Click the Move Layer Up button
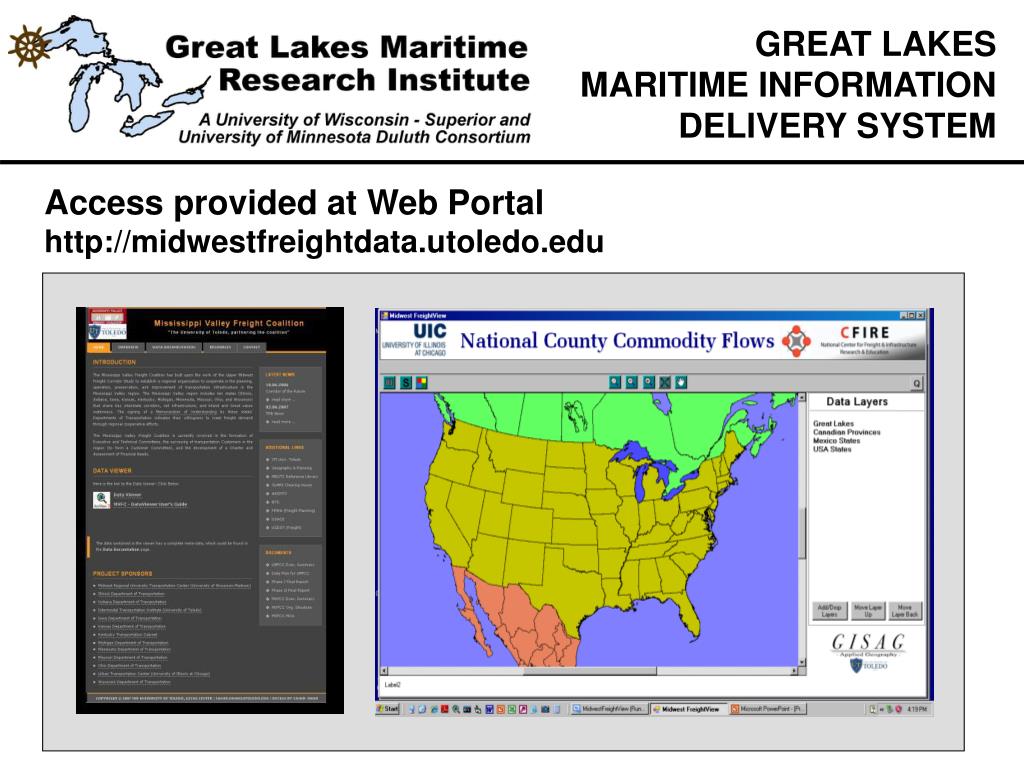 [867, 611]
